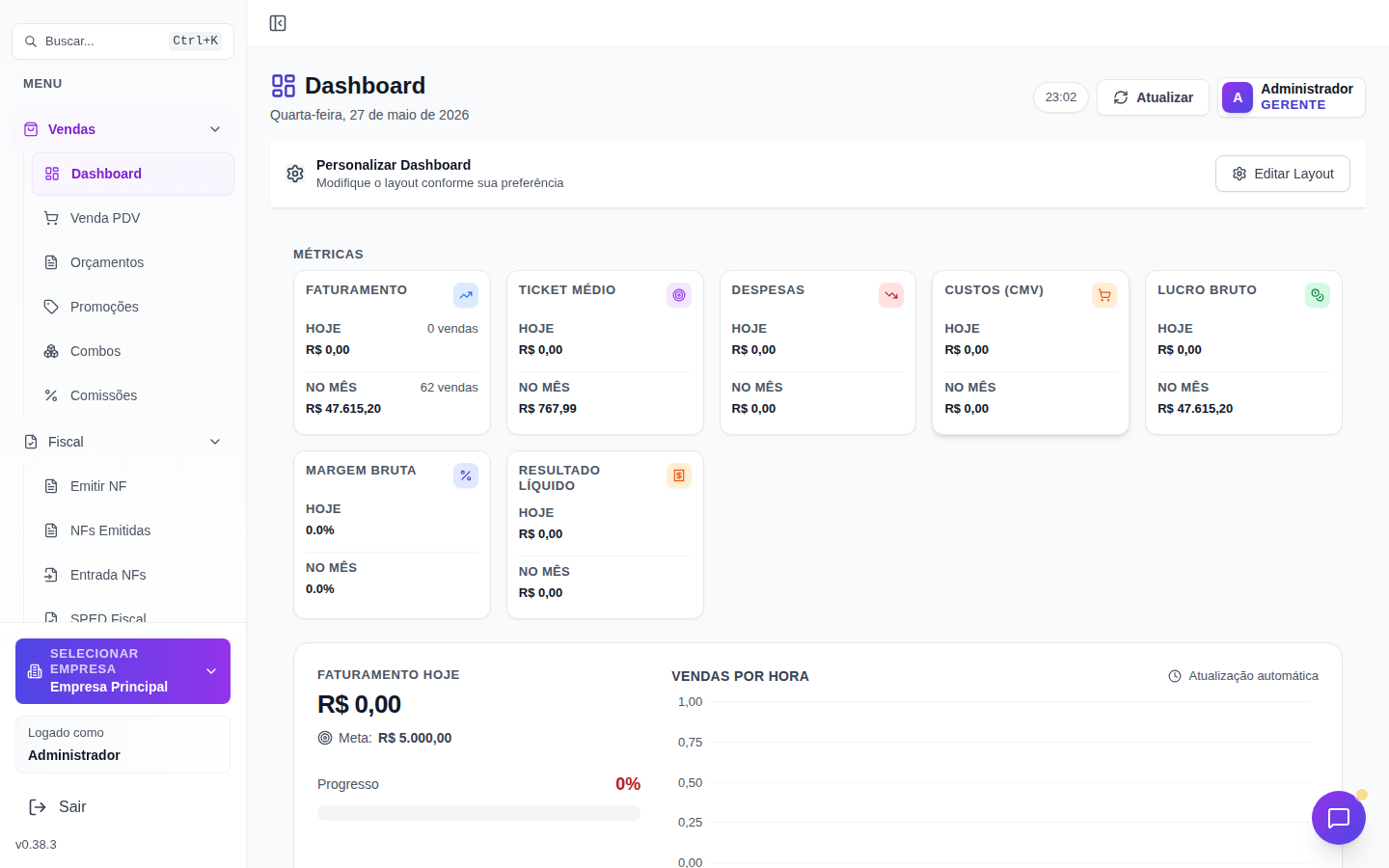Viewport: 1389px width, 868px height.
Task: Click the Sair logout icon
Action: pos(38,807)
